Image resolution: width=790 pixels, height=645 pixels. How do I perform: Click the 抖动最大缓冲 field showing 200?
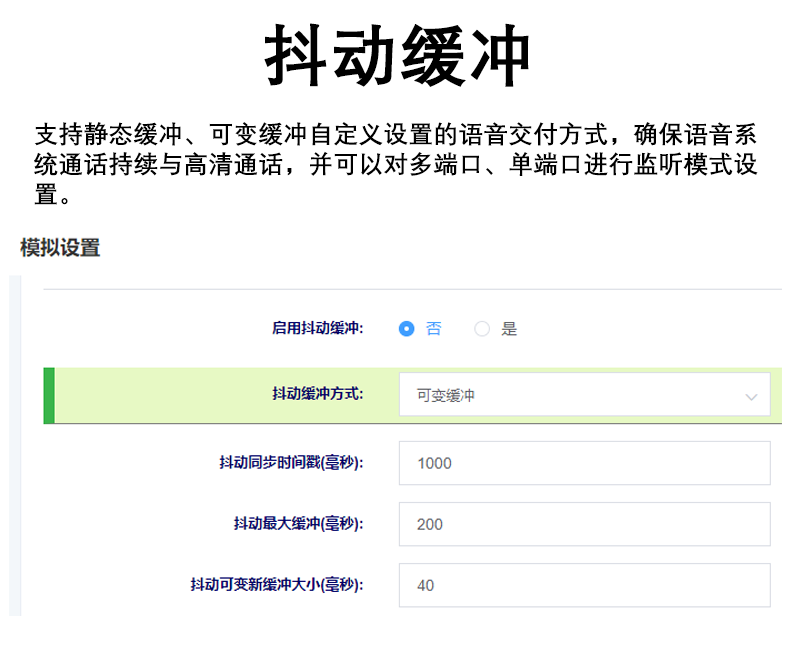(x=584, y=524)
